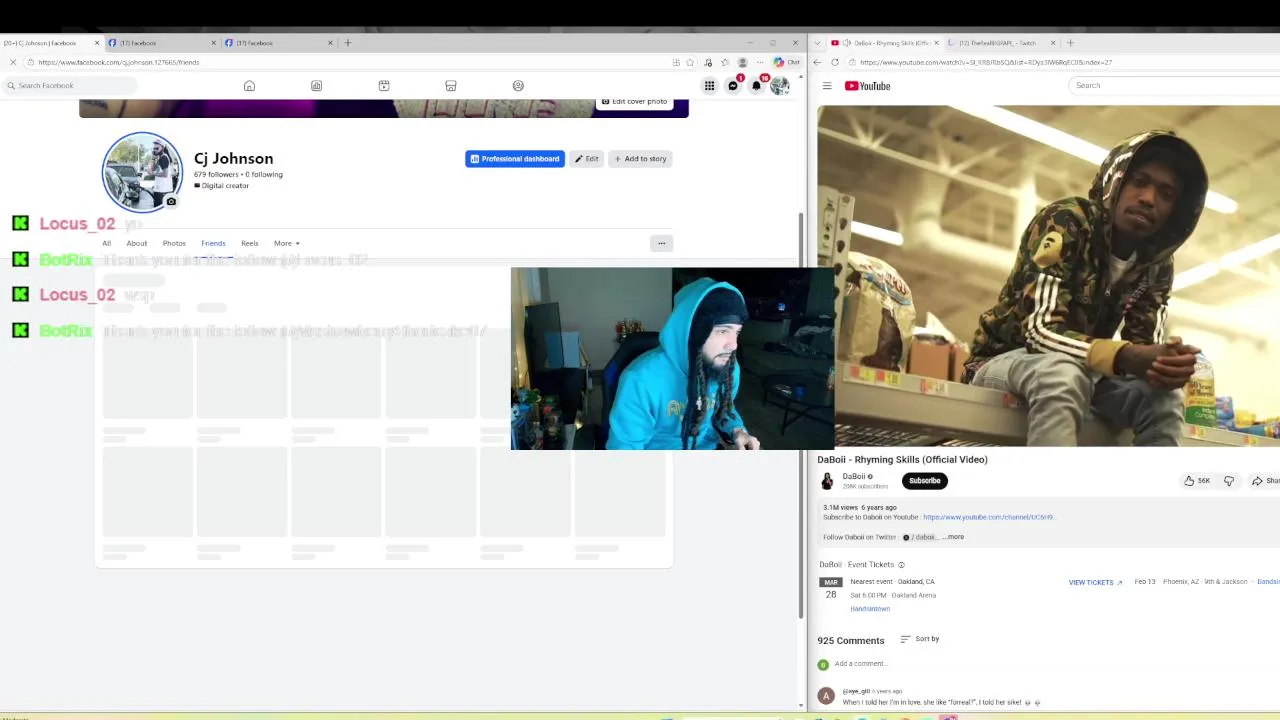Select the About profile tab
The height and width of the screenshot is (720, 1280).
pos(137,243)
